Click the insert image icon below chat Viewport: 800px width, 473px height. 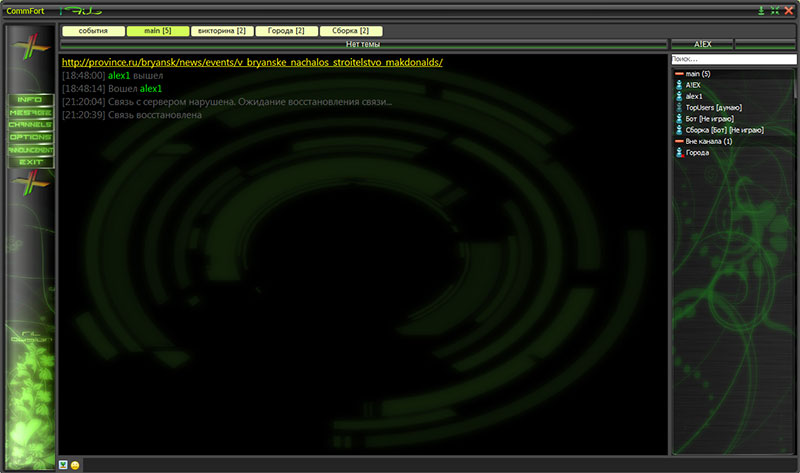pyautogui.click(x=64, y=465)
